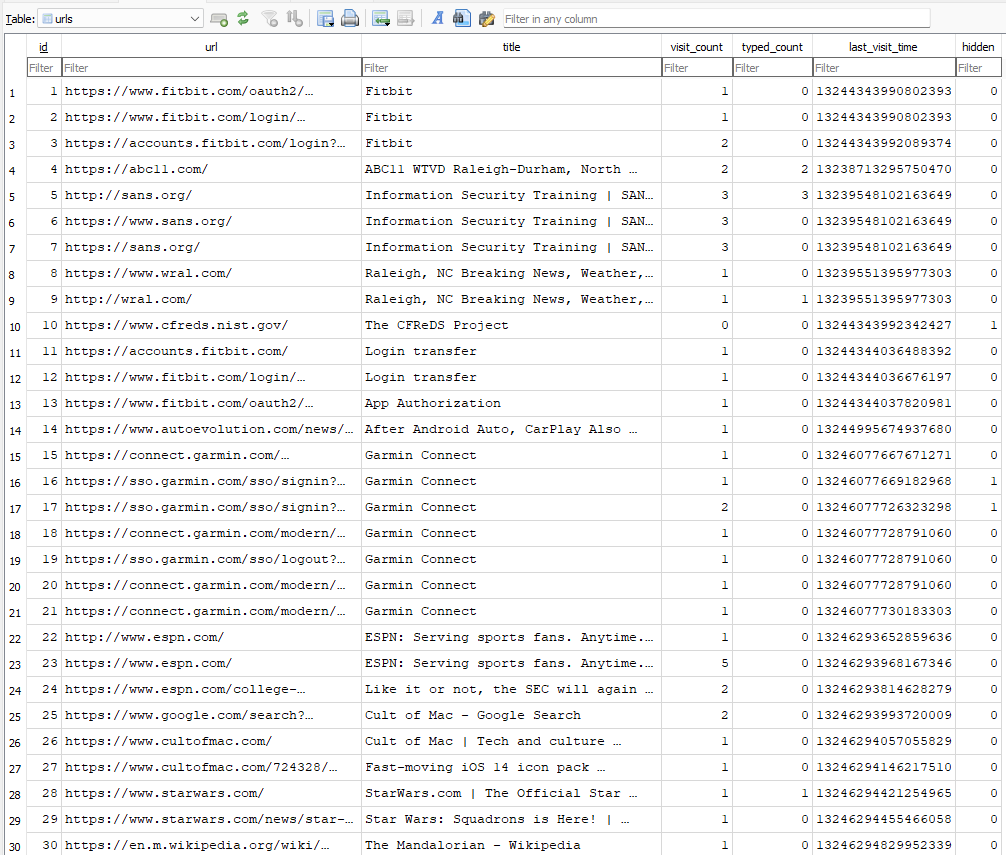This screenshot has height=855, width=1006.
Task: Select the url cell https://accounts.fitbit.com/login?
Action: tap(212, 143)
